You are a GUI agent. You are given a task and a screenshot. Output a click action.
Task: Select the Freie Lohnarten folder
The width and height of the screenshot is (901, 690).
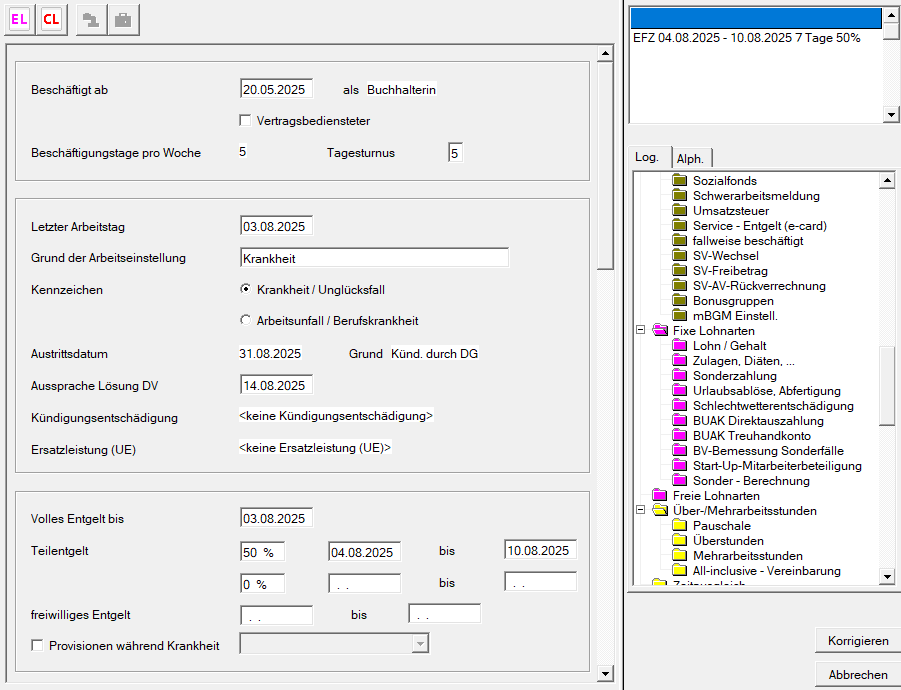coord(660,496)
